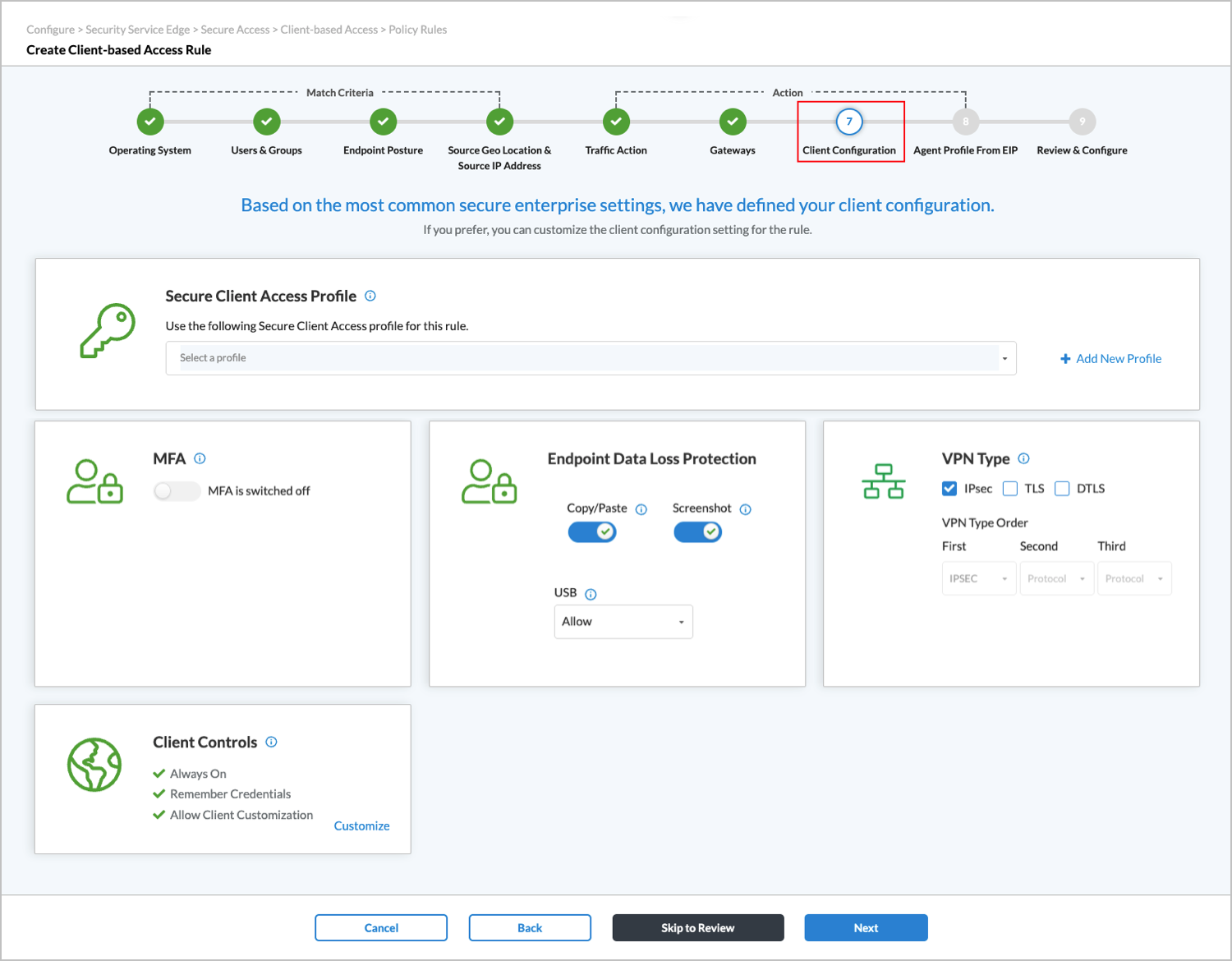Click the key icon in Secure Client Access Profile
The height and width of the screenshot is (961, 1232).
pos(107,331)
